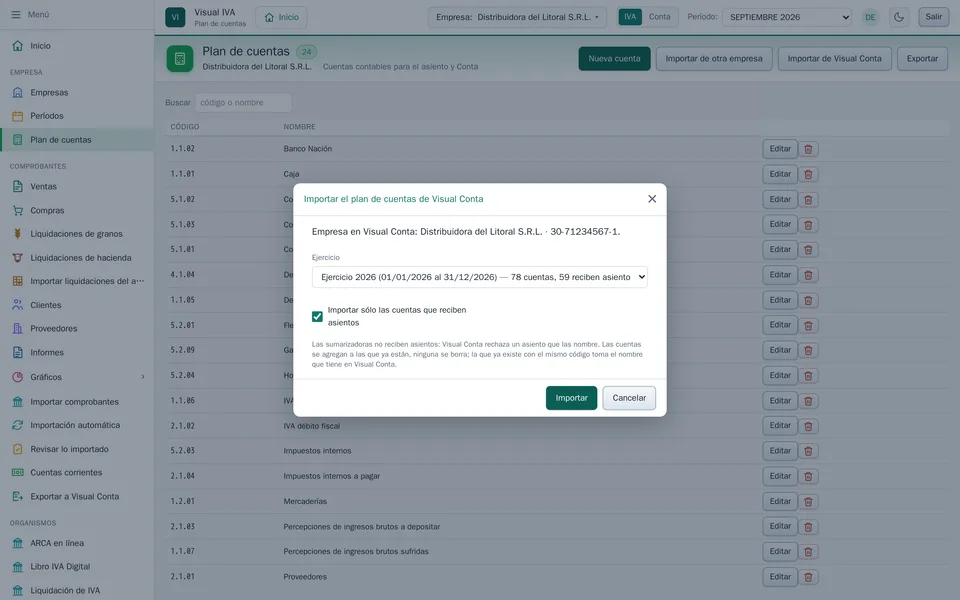Select IVA mode in the IVA/Conta toggle
This screenshot has height=600, width=960.
click(630, 17)
